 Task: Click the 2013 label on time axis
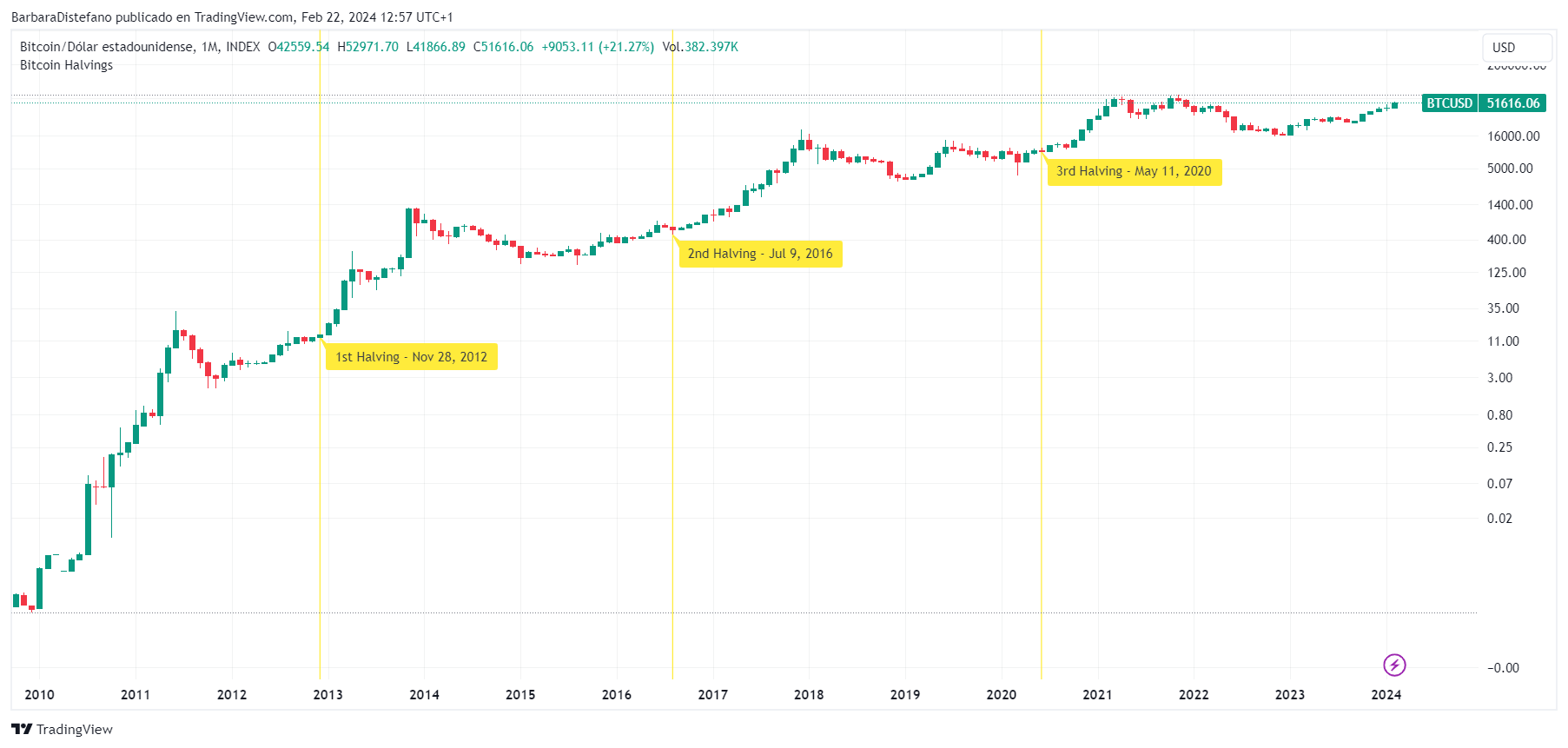(327, 694)
